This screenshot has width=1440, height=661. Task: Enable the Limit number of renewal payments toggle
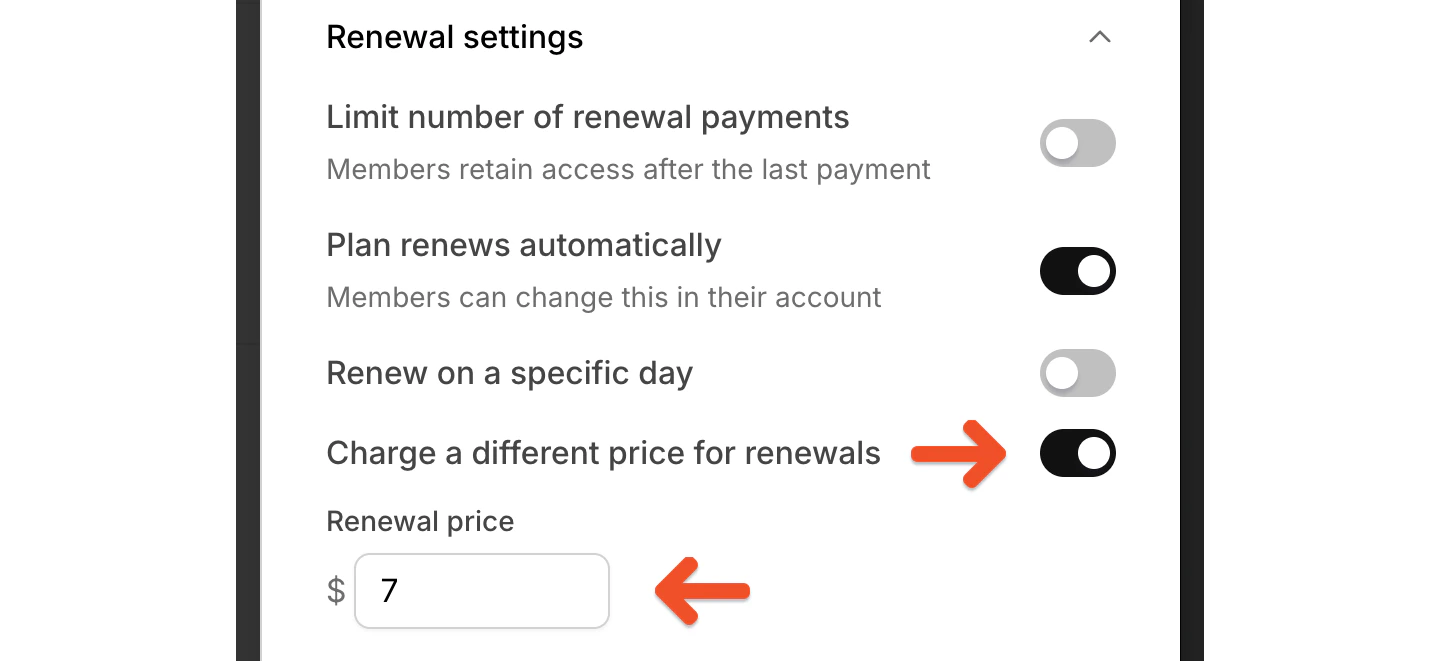[x=1077, y=143]
